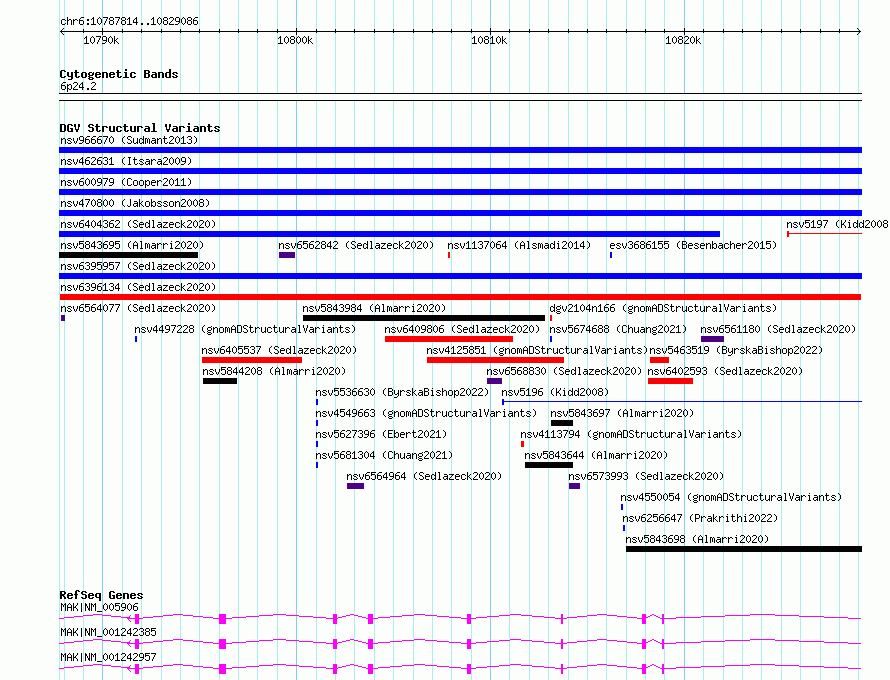Click red bar under nsv5463519
Viewport: 890px width, 680px height.
coord(660,360)
